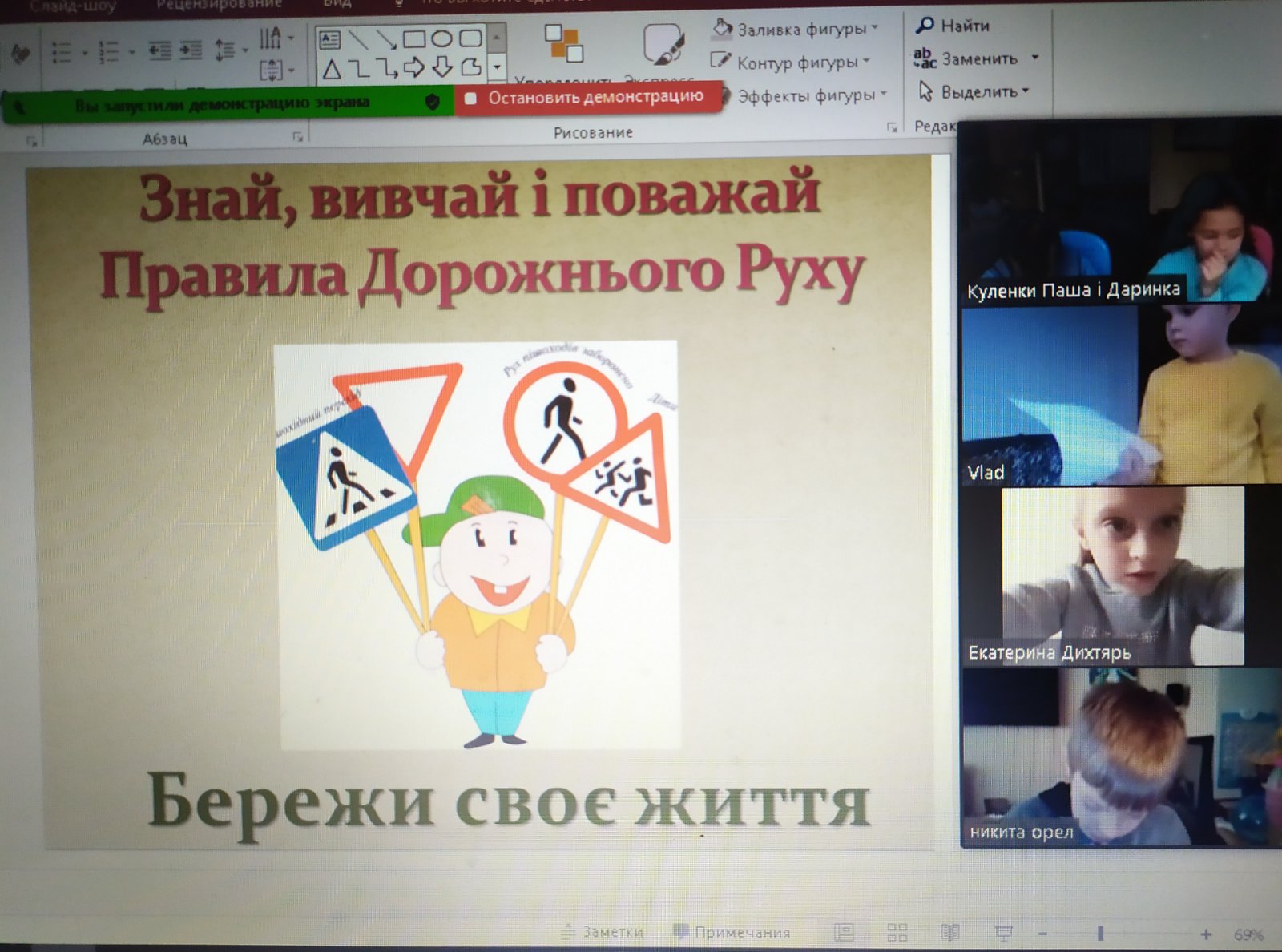Open the Вид ribbon tab
1282x952 pixels.
[337, 4]
